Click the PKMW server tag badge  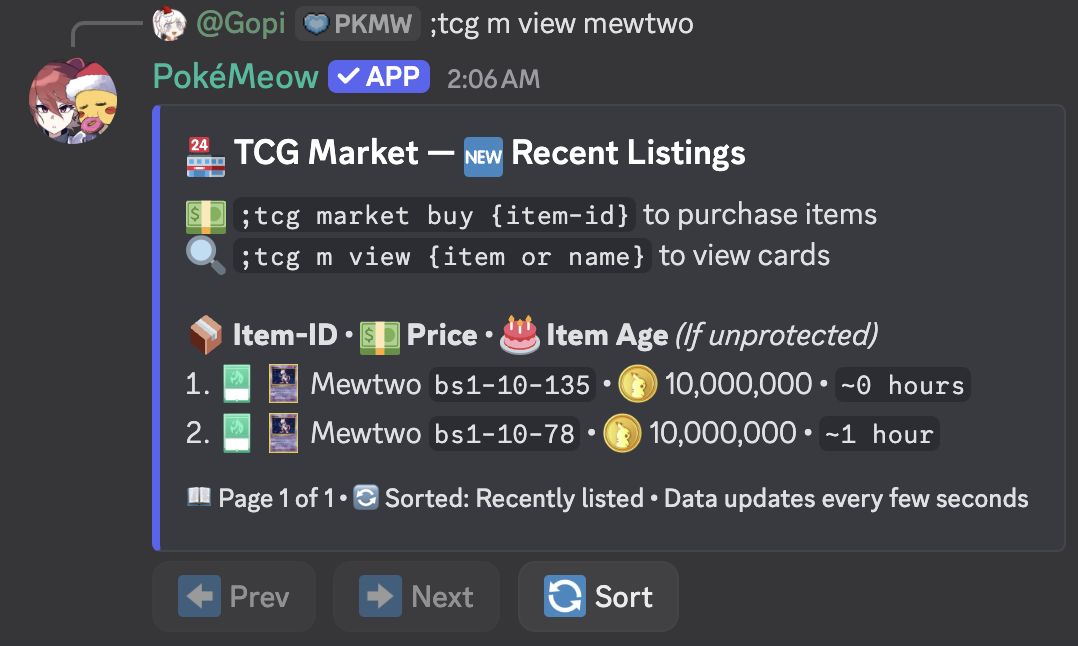point(357,23)
